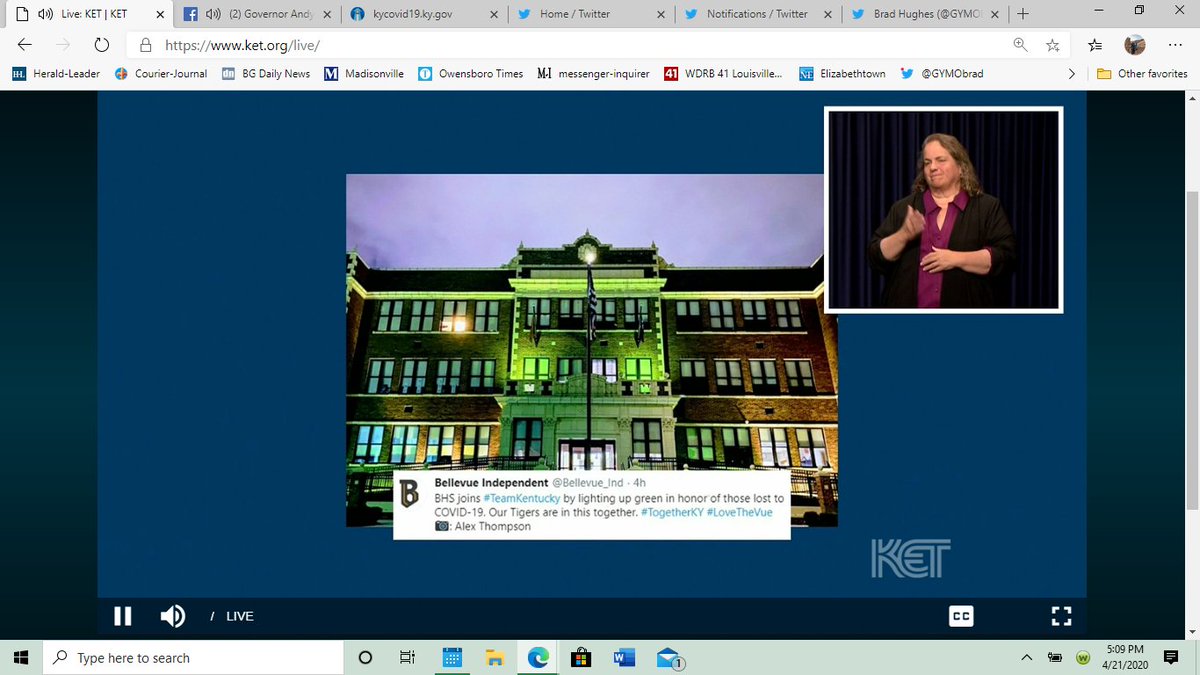Open Microsoft Store from the taskbar
Screen dimensions: 1200x675
[580, 657]
